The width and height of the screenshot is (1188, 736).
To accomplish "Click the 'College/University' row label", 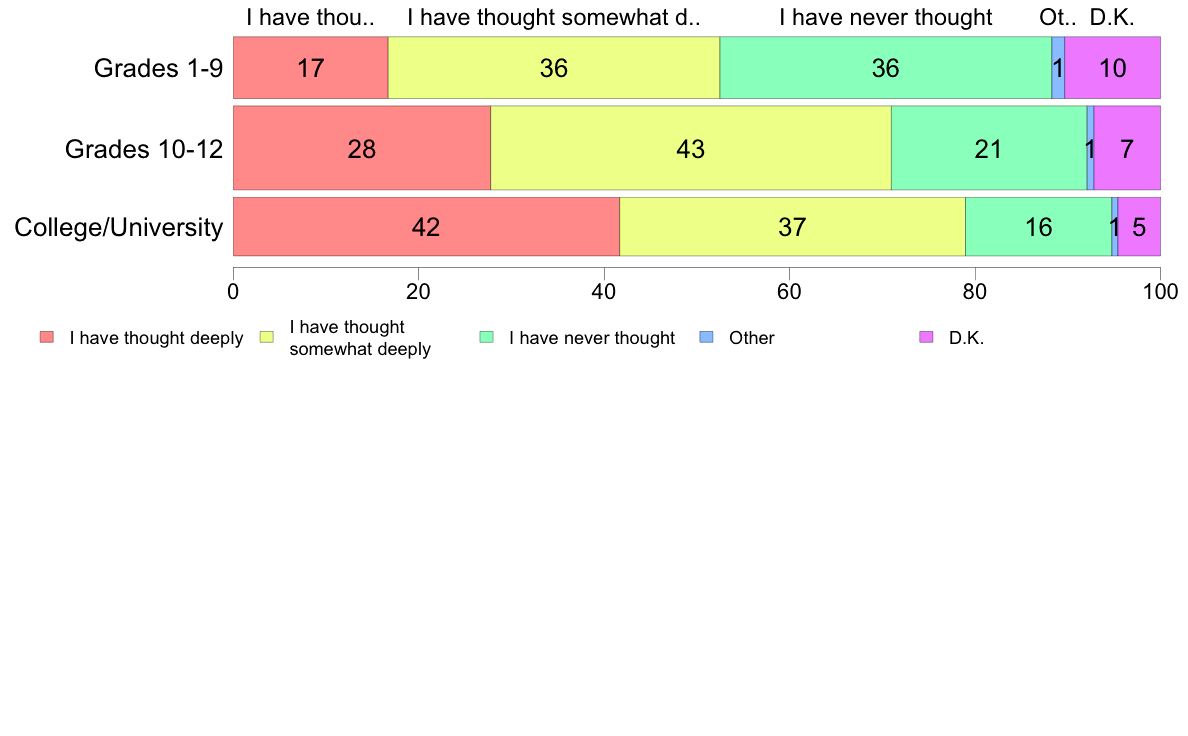I will pyautogui.click(x=119, y=227).
